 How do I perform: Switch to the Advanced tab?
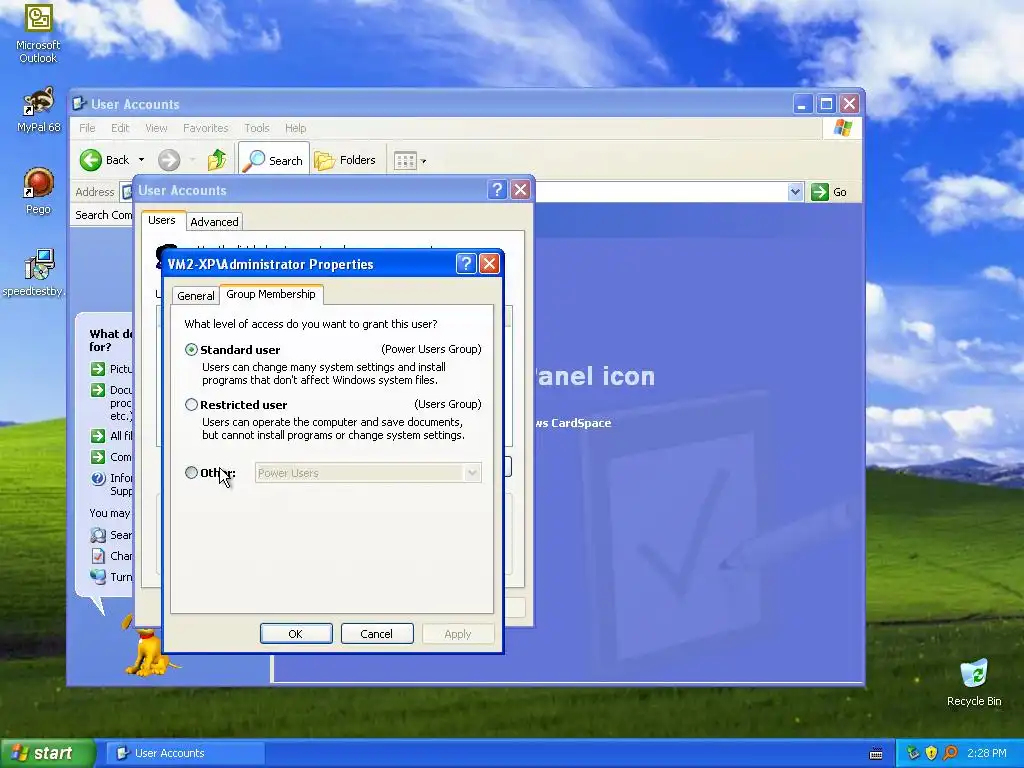click(x=214, y=221)
